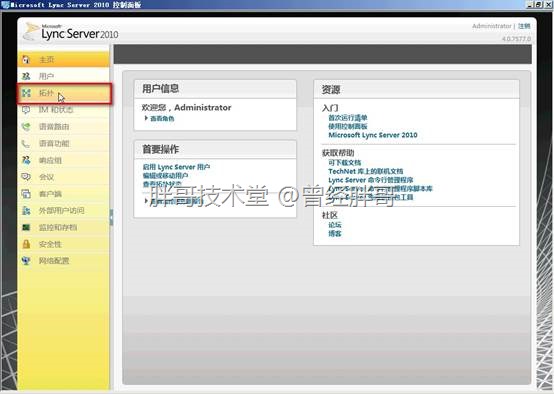Open the IM 和状态 speech bubble icon
This screenshot has height=394, width=554.
point(26,110)
